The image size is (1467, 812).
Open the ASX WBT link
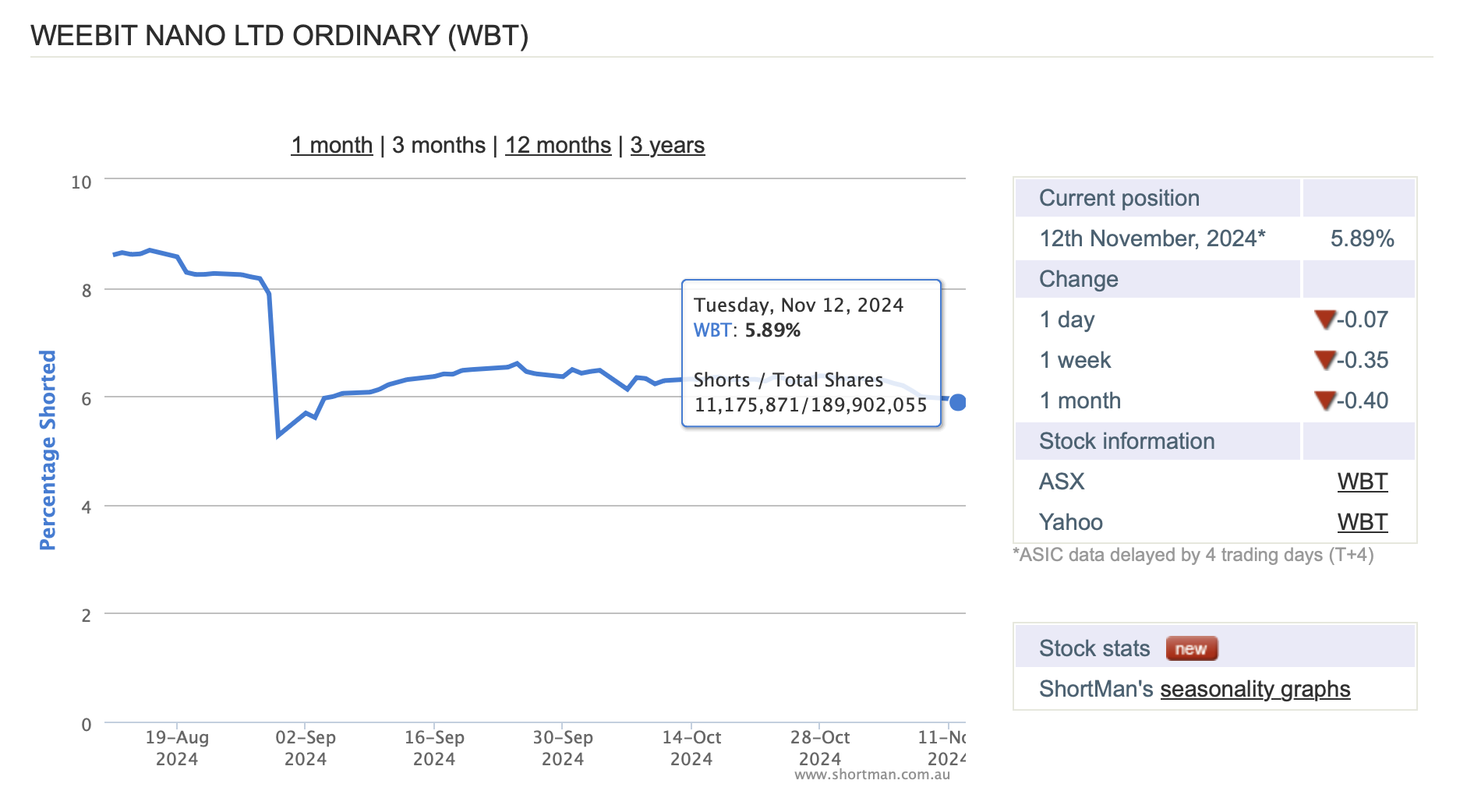[x=1363, y=482]
